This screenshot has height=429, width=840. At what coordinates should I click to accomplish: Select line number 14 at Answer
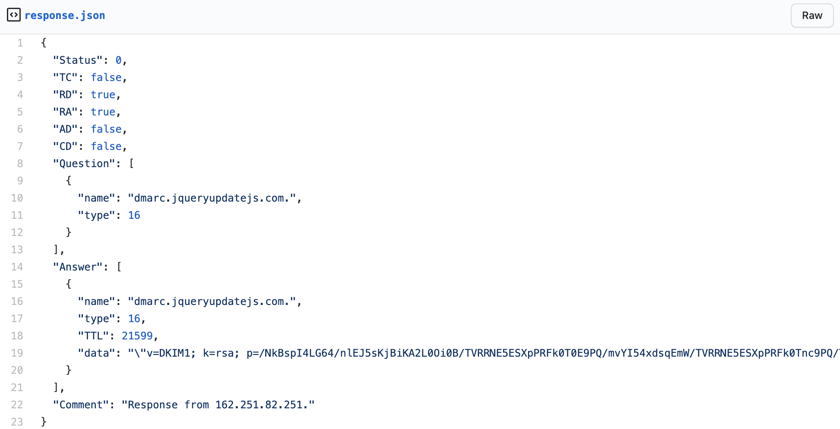coord(17,267)
